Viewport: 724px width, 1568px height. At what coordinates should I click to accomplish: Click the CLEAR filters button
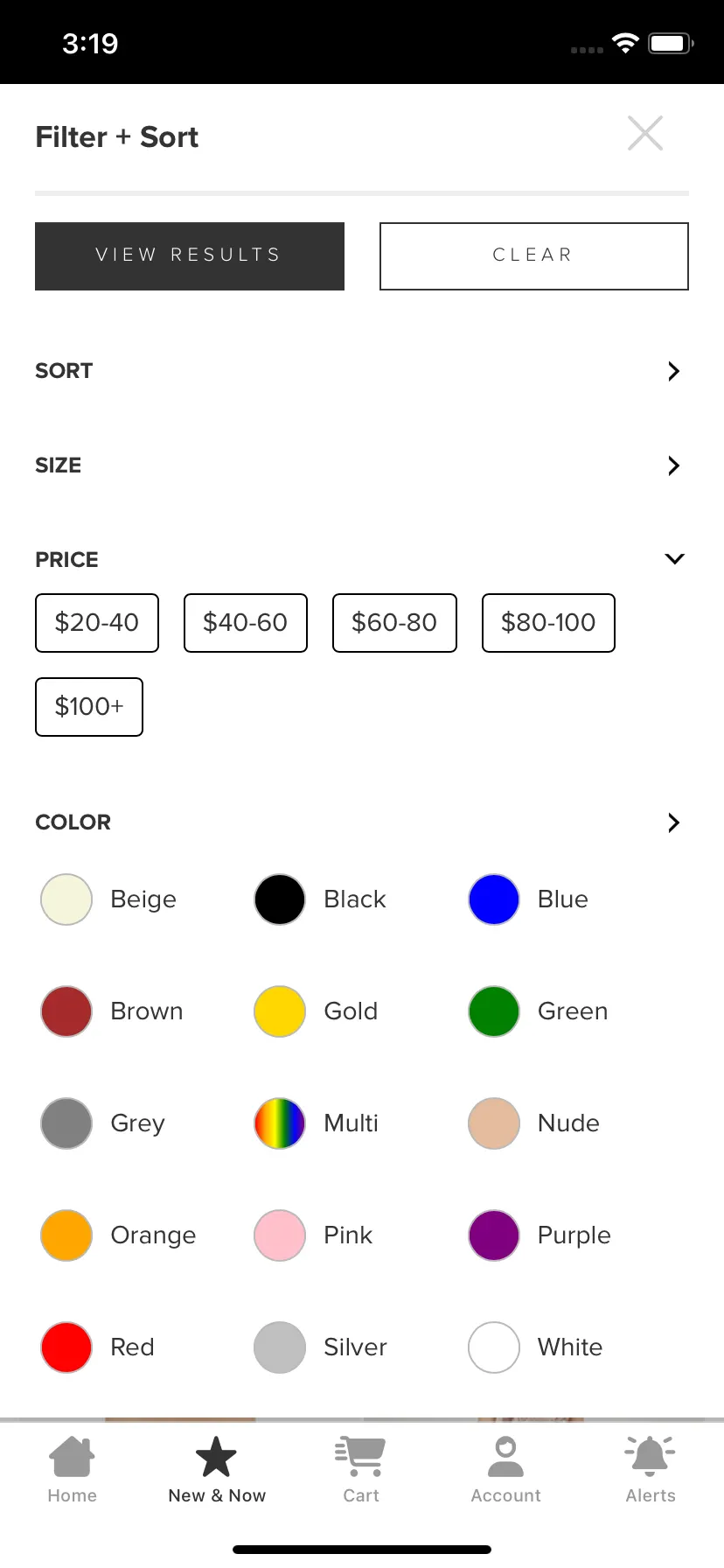pos(534,256)
